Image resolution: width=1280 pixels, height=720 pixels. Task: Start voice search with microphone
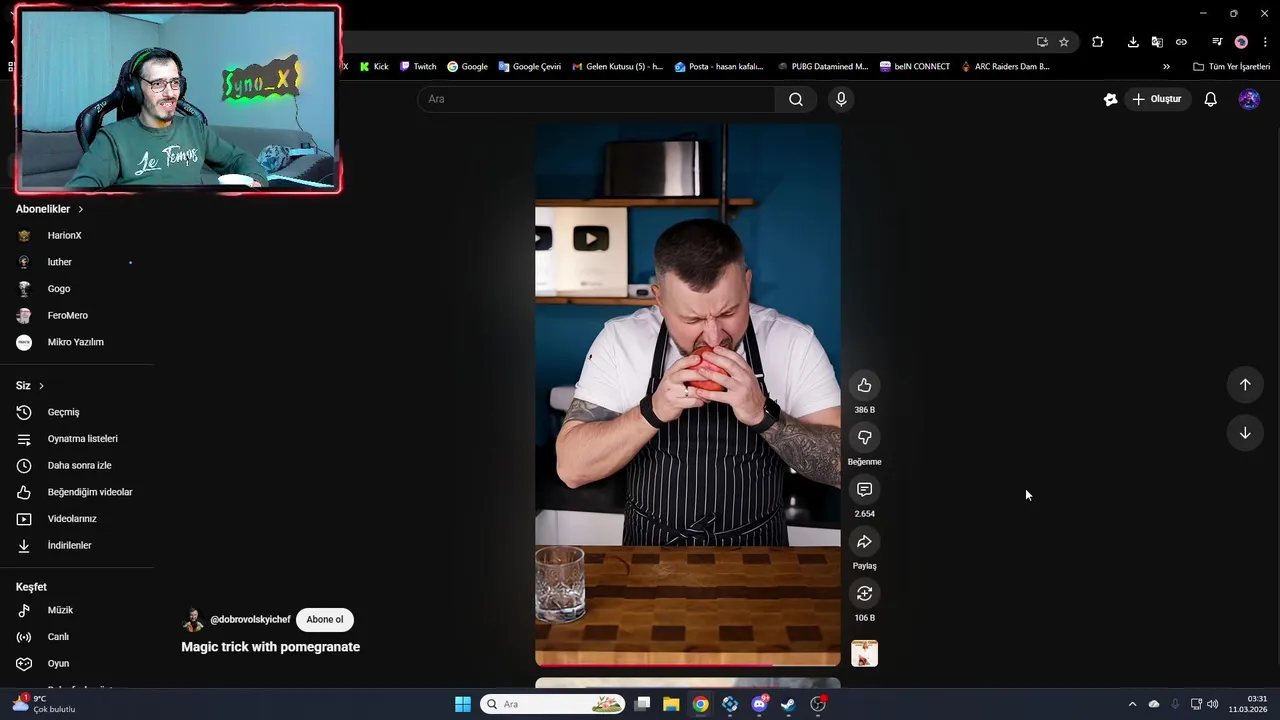(841, 99)
